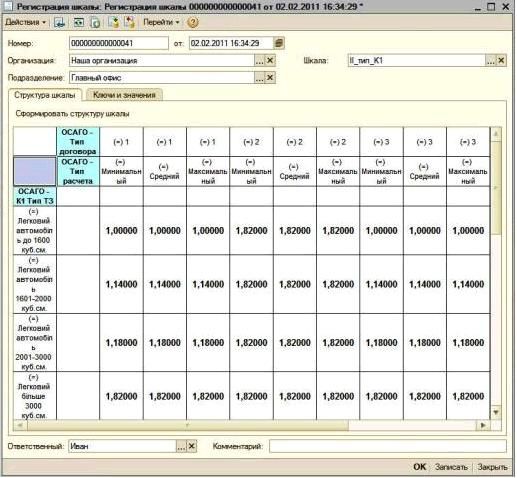Image resolution: width=517 pixels, height=478 pixels.
Task: Select the Структура шкалы tab
Action: pos(45,95)
